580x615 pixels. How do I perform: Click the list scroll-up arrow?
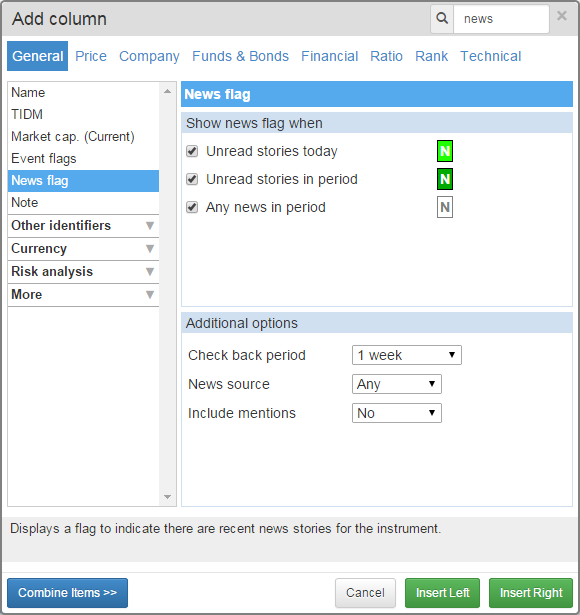tap(167, 91)
